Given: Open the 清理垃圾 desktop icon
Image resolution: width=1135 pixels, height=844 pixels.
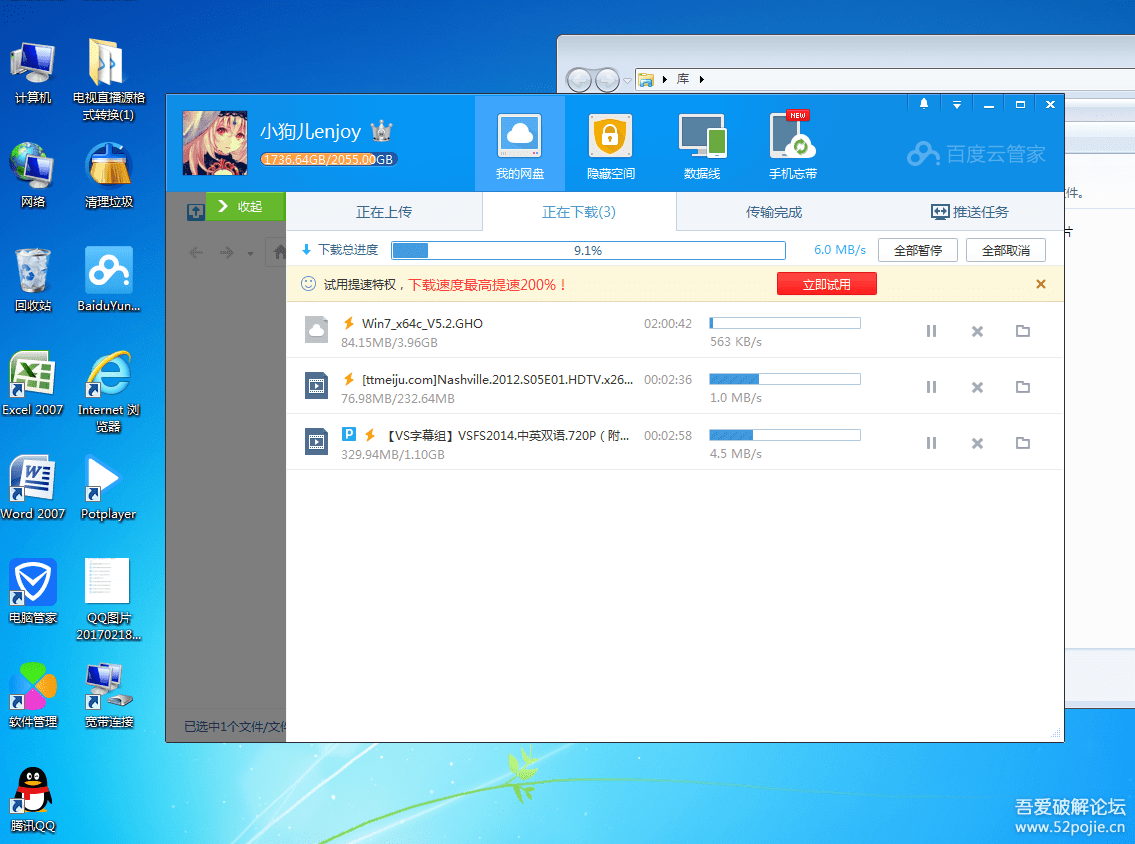Looking at the screenshot, I should (109, 175).
